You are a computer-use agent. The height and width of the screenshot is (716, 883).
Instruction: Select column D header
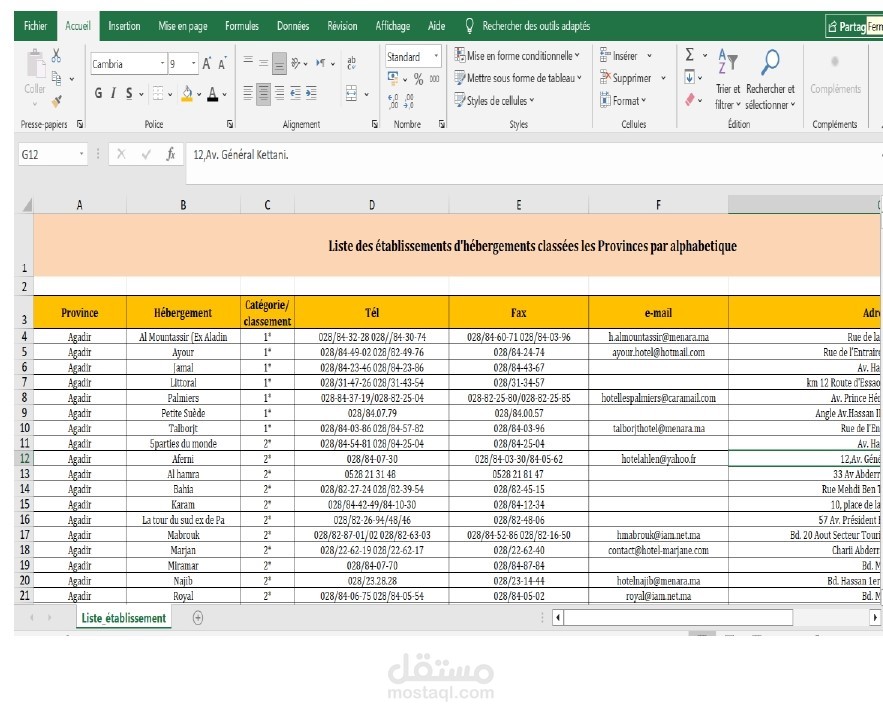point(372,205)
